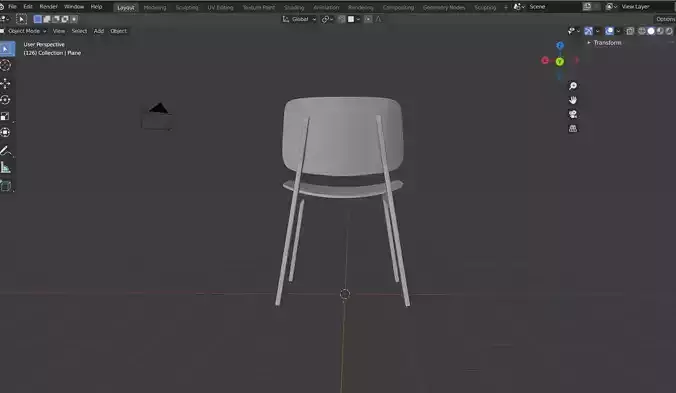Select the Transform tool
Screen dimensions: 676x393
pos(5,133)
